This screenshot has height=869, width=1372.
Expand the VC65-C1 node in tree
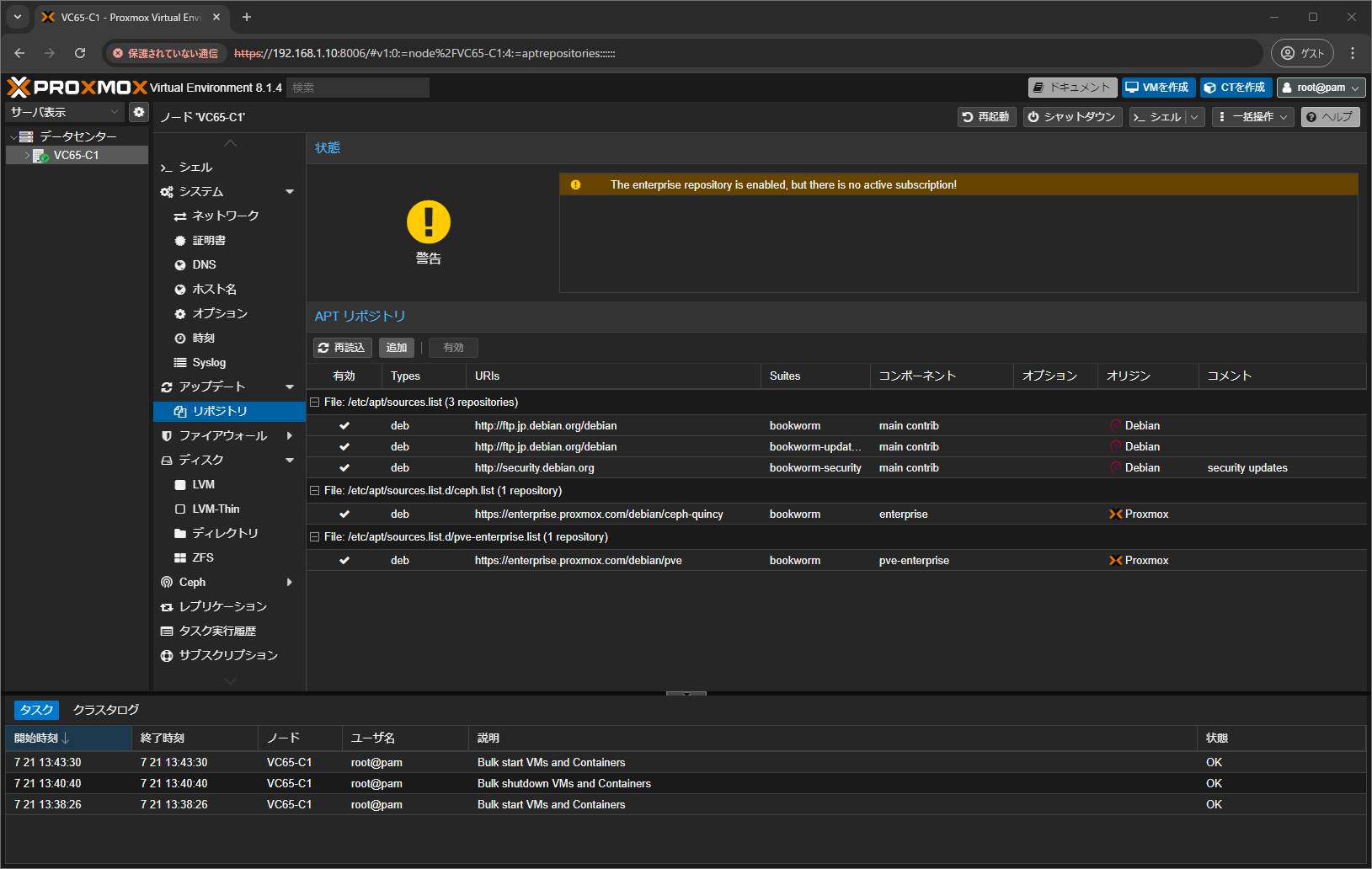point(27,156)
